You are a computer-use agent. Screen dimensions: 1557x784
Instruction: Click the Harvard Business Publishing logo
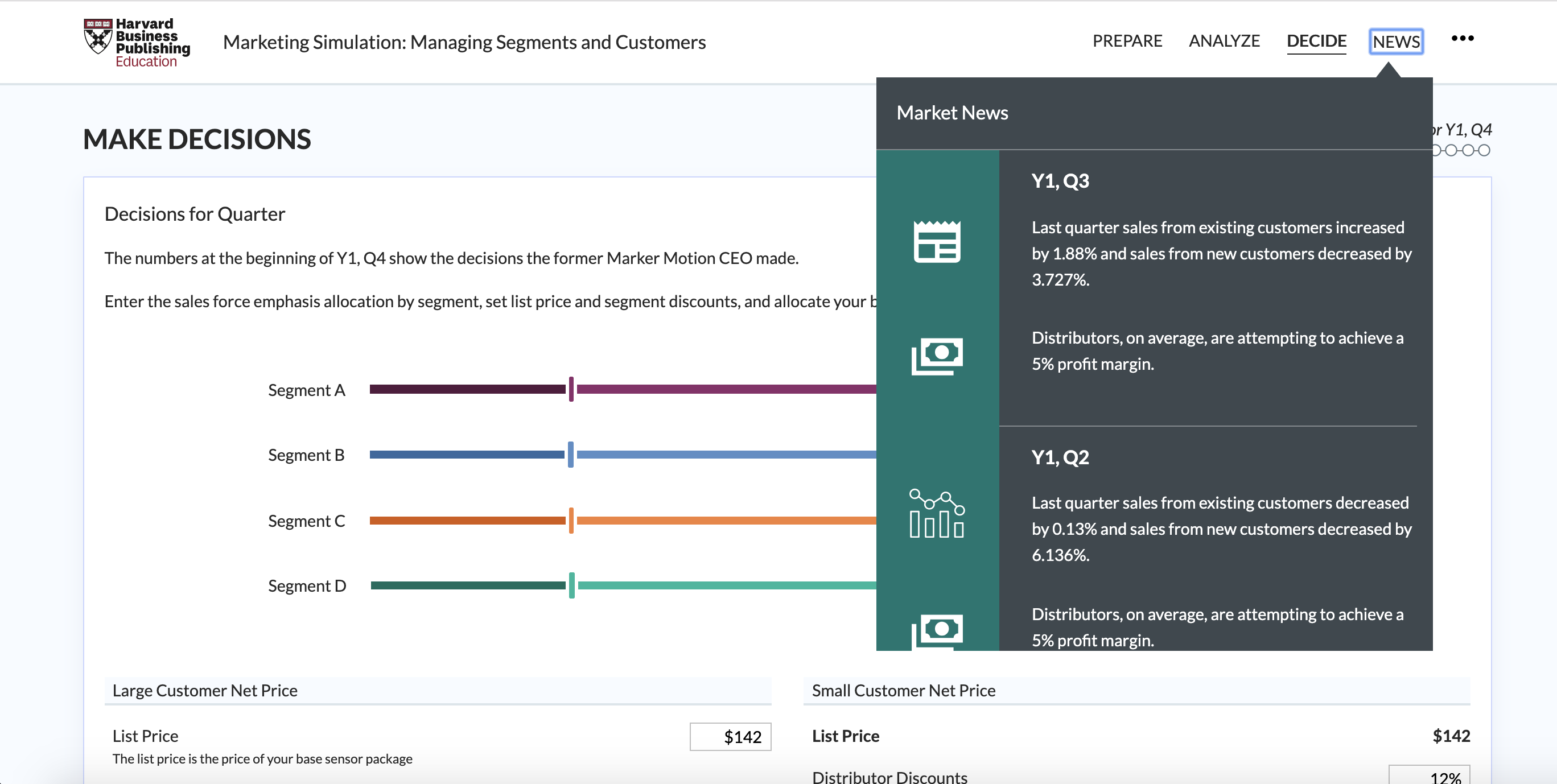pyautogui.click(x=137, y=42)
